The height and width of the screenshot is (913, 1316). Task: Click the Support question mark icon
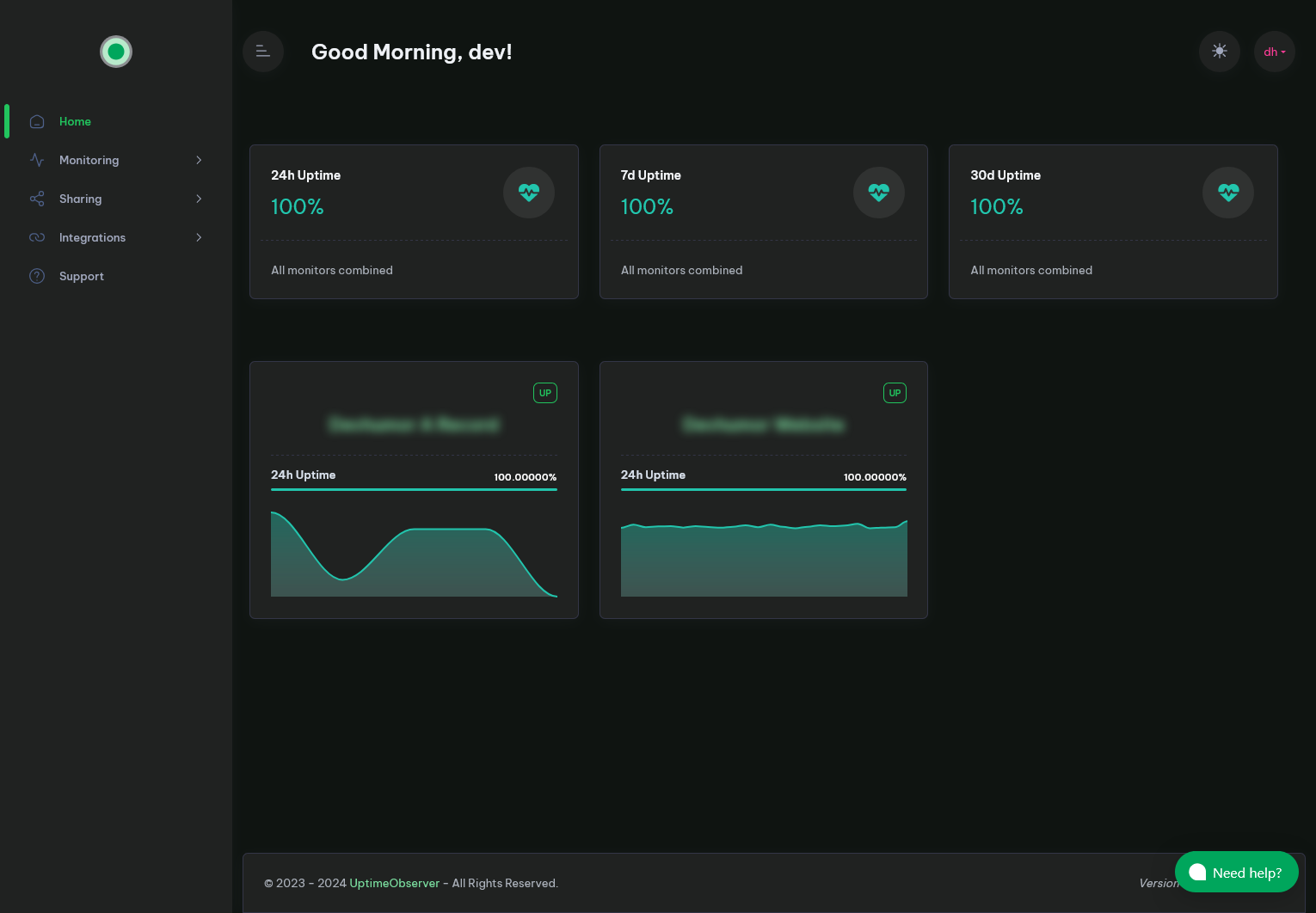[37, 276]
